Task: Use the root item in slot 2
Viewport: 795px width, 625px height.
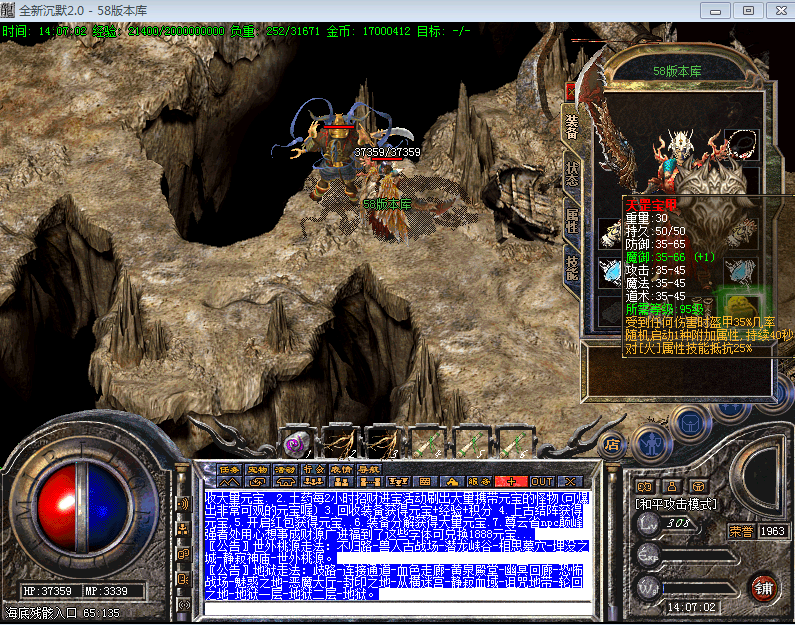Action: coord(339,443)
